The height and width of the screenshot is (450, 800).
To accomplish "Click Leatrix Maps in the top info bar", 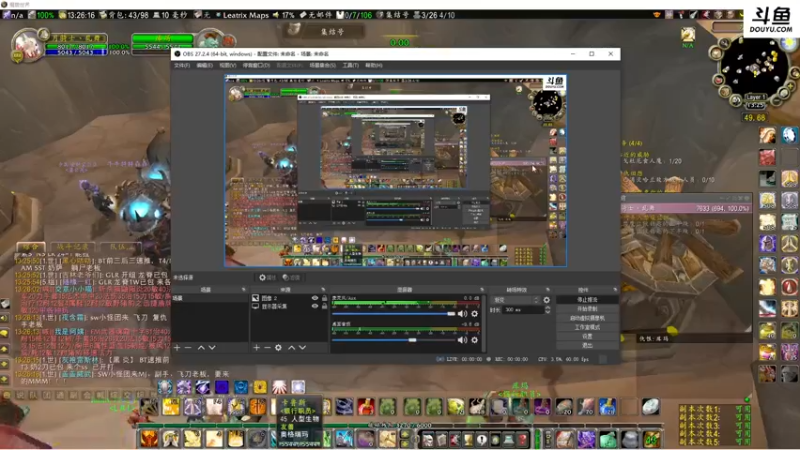I will [245, 15].
